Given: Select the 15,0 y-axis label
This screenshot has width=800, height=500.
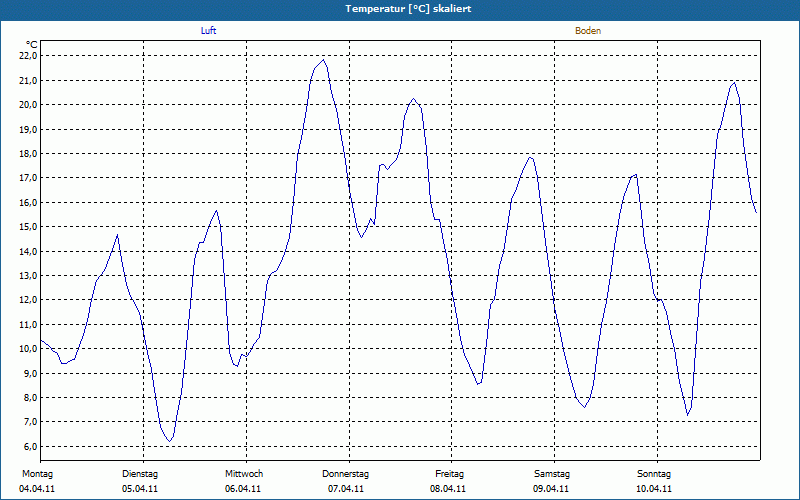Looking at the screenshot, I should (x=29, y=227).
